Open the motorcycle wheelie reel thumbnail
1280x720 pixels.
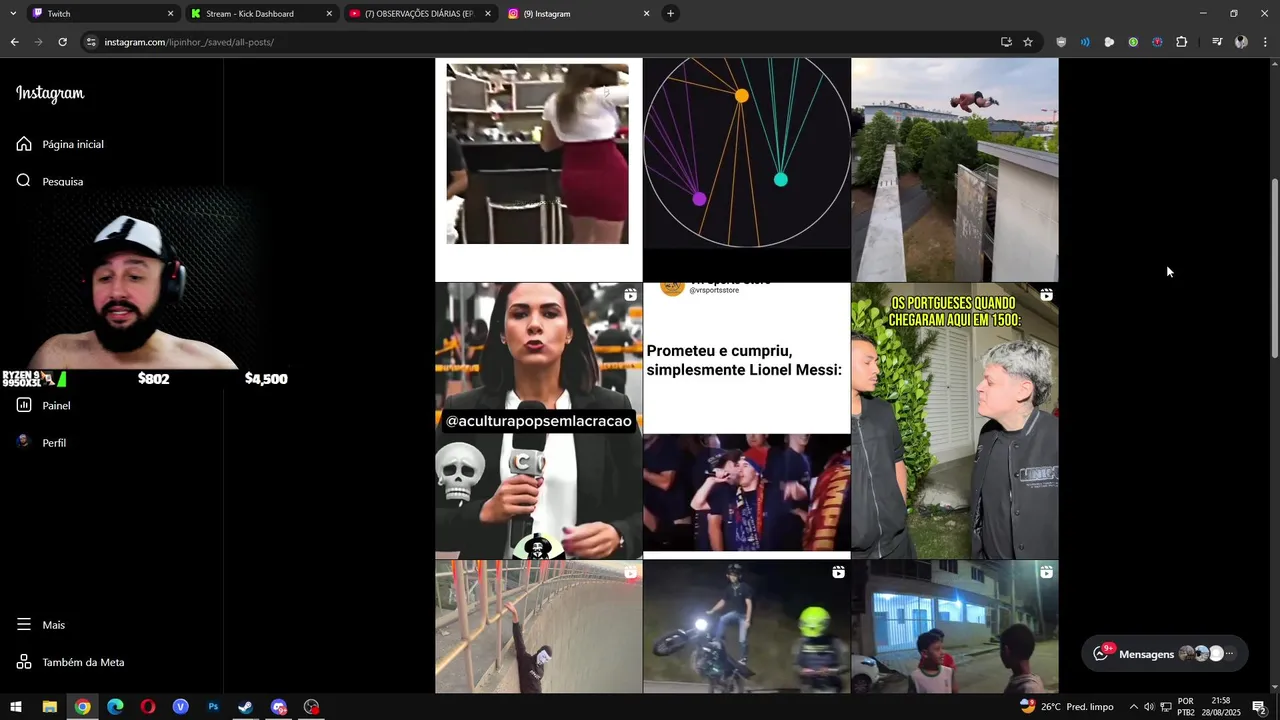point(747,627)
